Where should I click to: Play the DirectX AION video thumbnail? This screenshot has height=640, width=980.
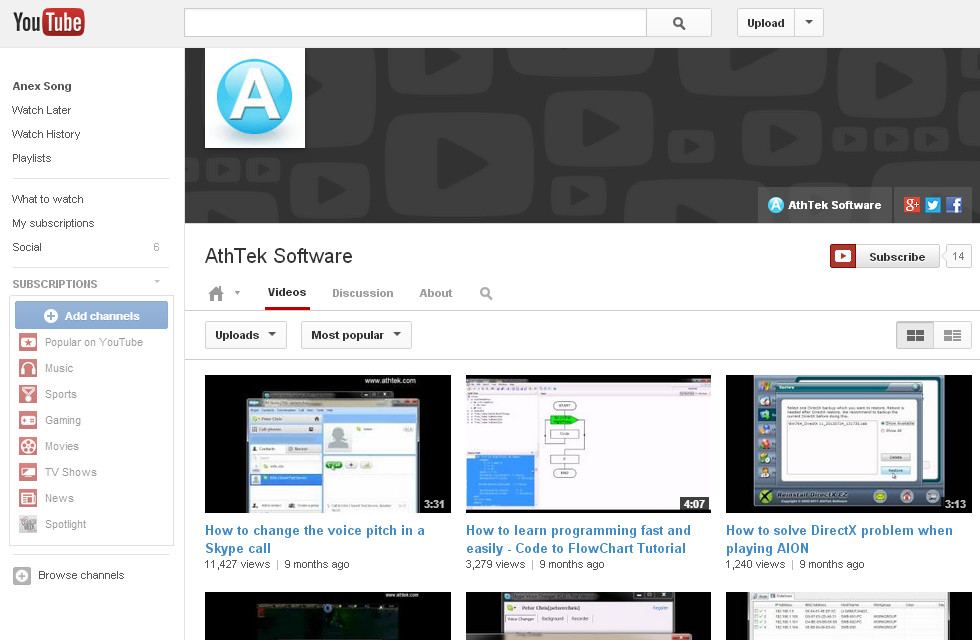pos(849,444)
